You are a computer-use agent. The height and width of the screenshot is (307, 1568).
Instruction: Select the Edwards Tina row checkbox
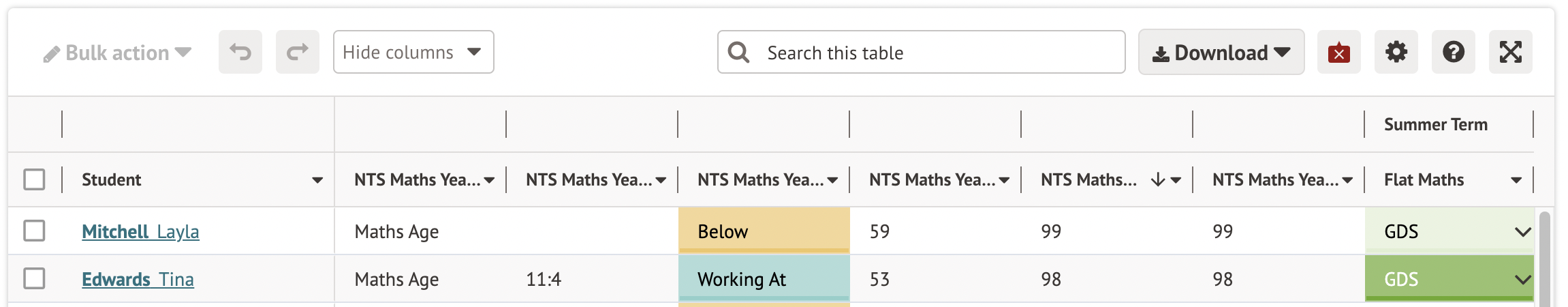coord(34,278)
